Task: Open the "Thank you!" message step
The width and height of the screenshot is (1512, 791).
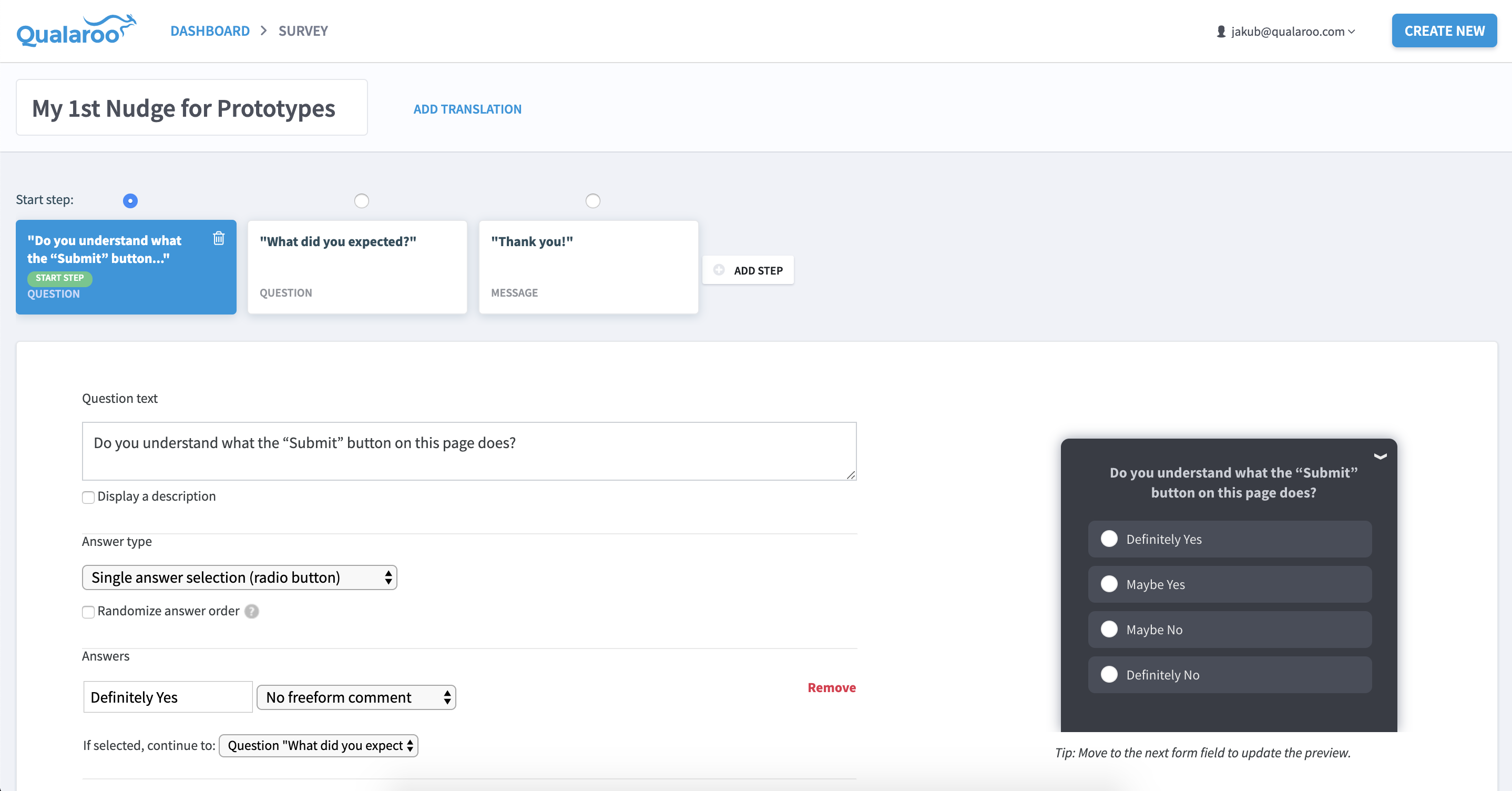Action: pos(588,267)
